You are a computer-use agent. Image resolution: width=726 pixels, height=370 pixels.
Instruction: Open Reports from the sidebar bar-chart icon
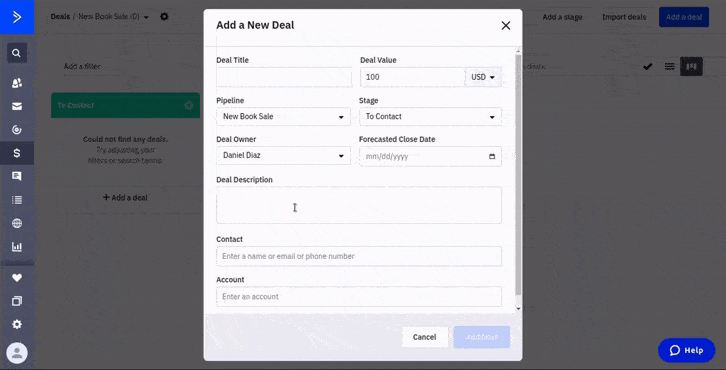[x=17, y=247]
